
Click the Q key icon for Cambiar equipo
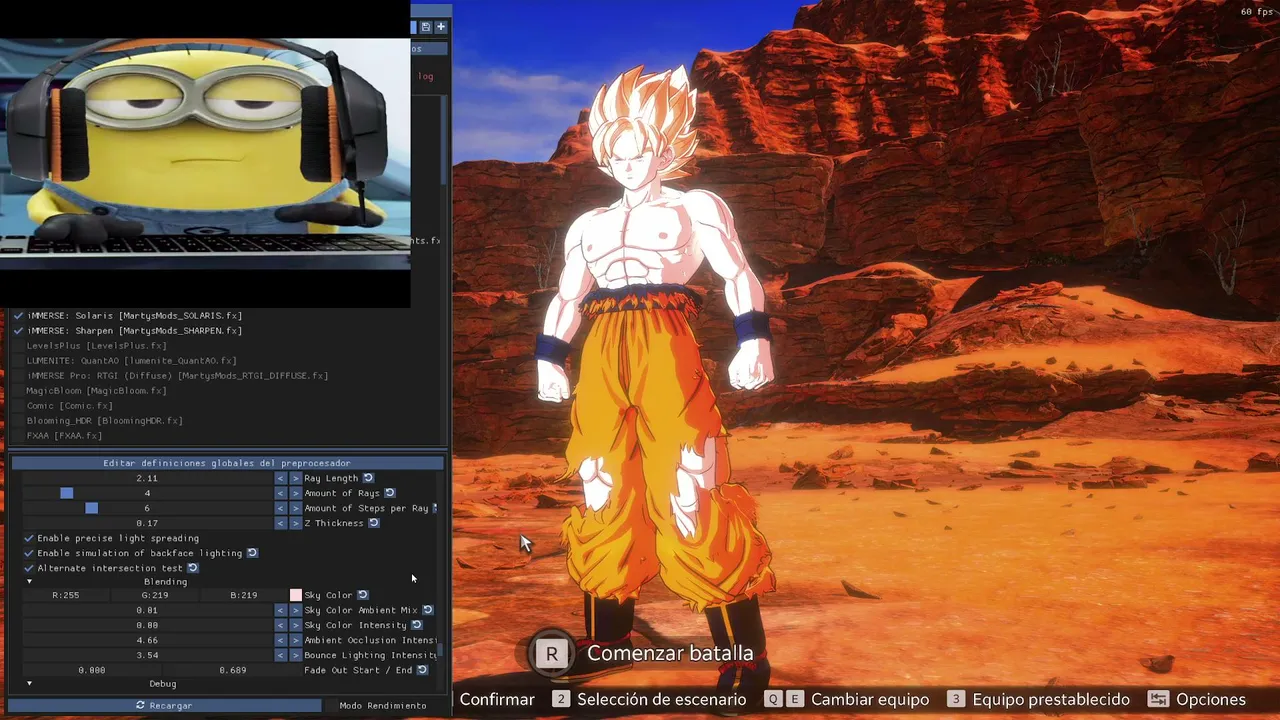click(x=773, y=699)
